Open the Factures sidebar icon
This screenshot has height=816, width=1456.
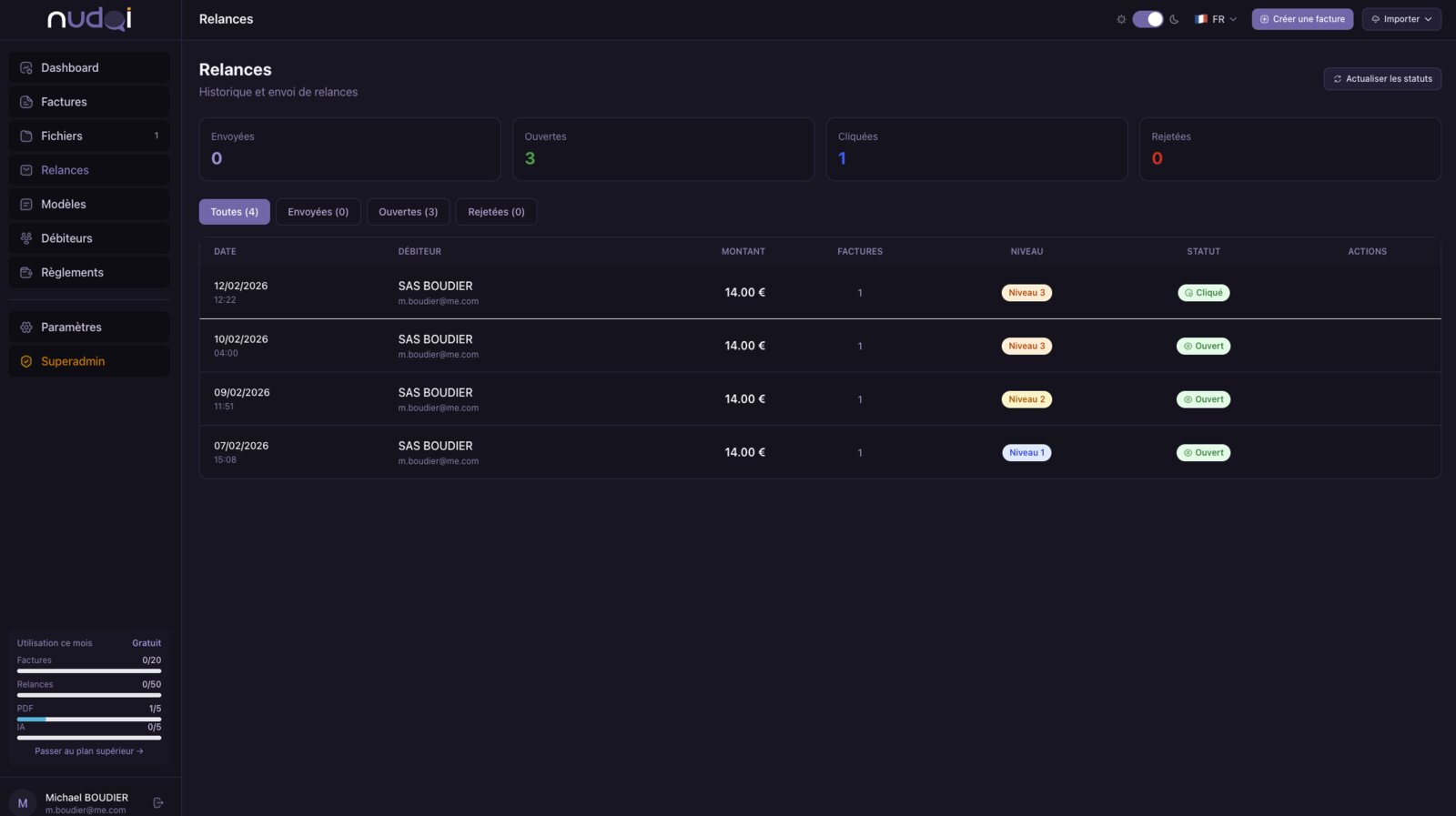pos(26,102)
